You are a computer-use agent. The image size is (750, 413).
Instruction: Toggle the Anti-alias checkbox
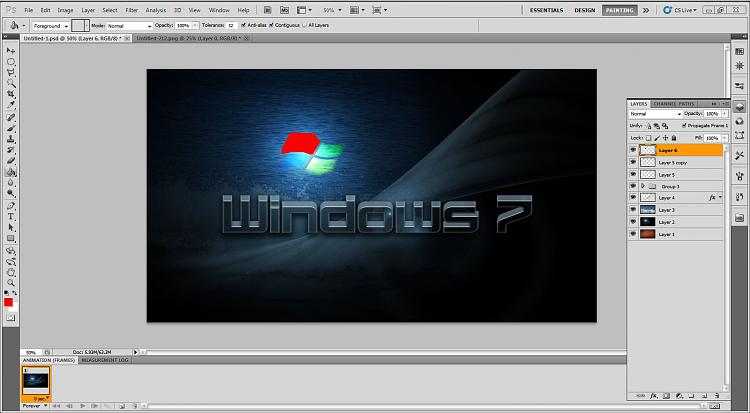[x=244, y=25]
